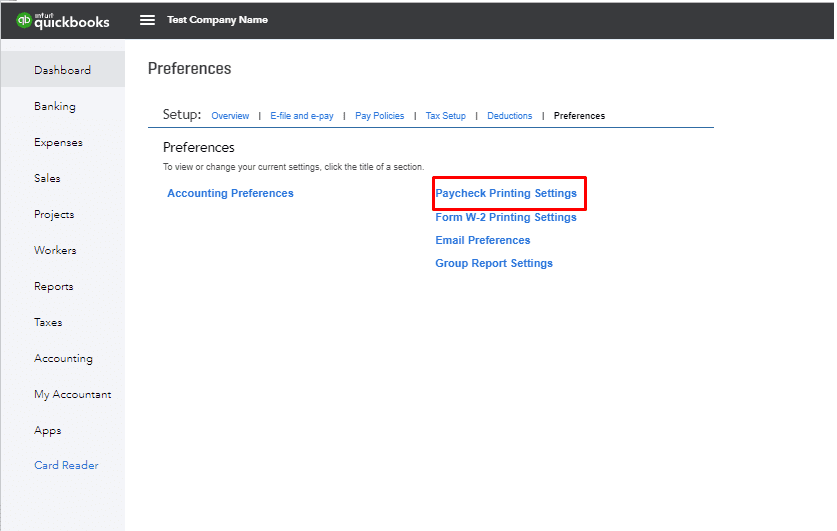This screenshot has width=837, height=531.
Task: Select Sales in the sidebar
Action: [47, 178]
